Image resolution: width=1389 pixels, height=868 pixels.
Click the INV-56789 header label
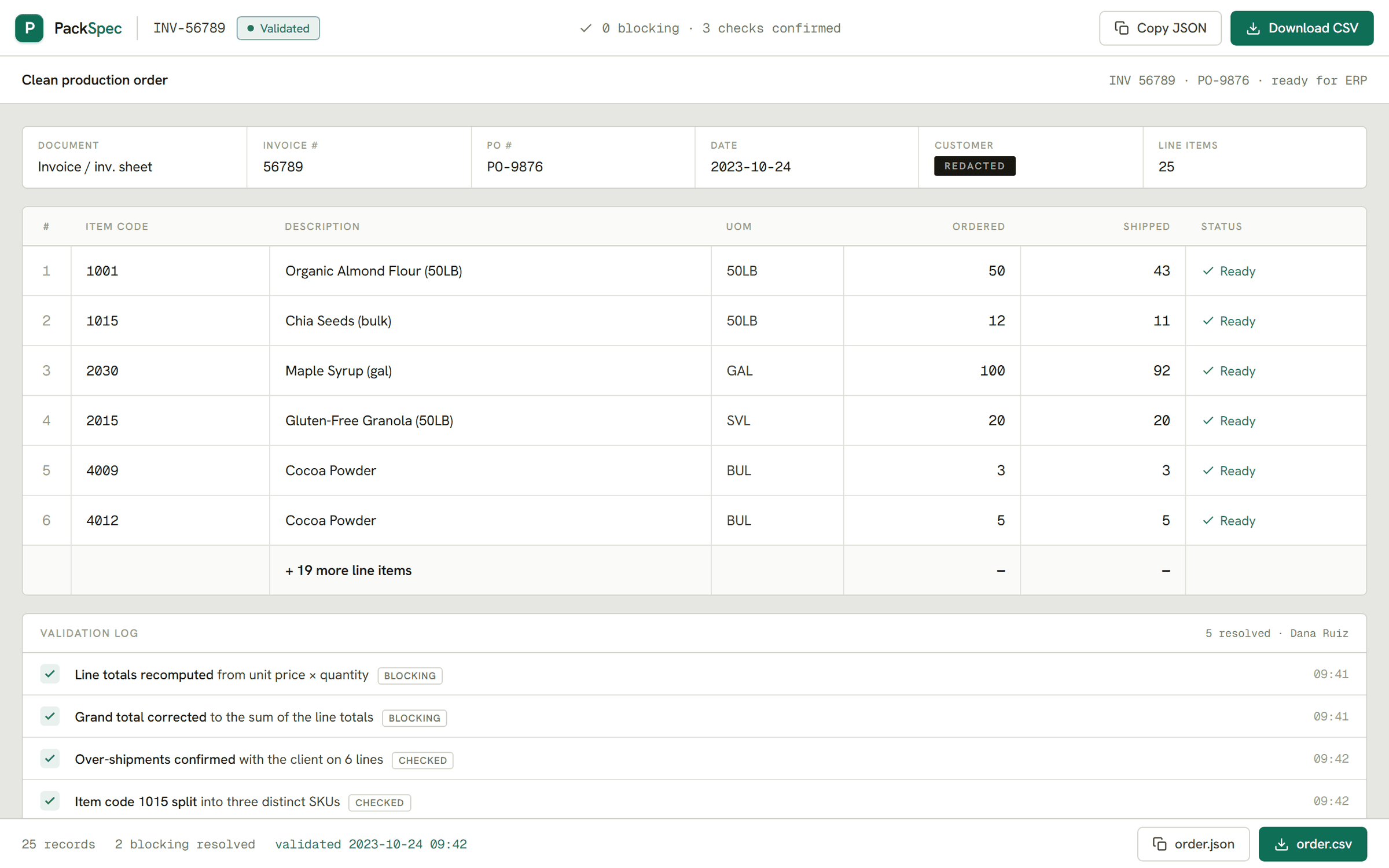[x=189, y=28]
